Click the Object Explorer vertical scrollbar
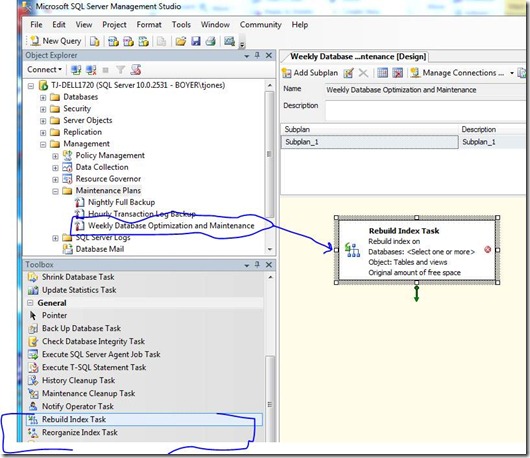 [x=269, y=154]
